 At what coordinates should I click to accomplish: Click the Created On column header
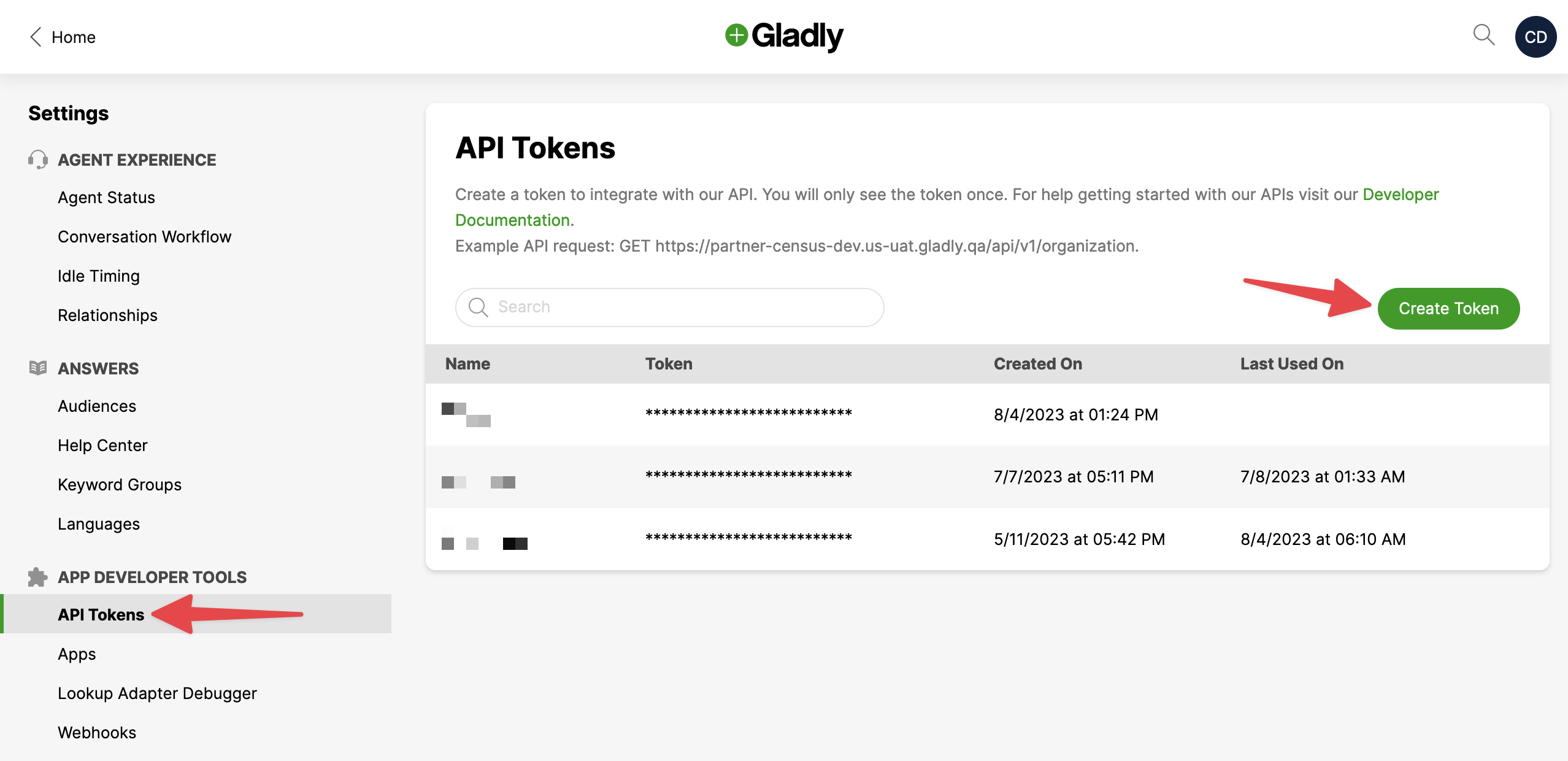click(x=1037, y=364)
